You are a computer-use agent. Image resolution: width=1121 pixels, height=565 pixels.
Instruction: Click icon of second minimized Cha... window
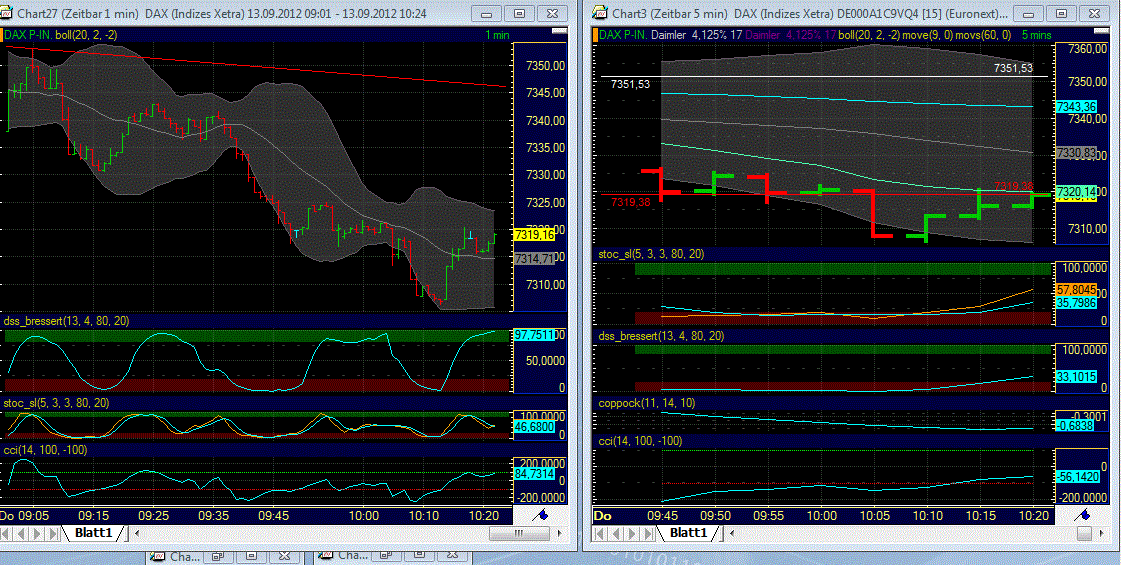click(x=327, y=556)
